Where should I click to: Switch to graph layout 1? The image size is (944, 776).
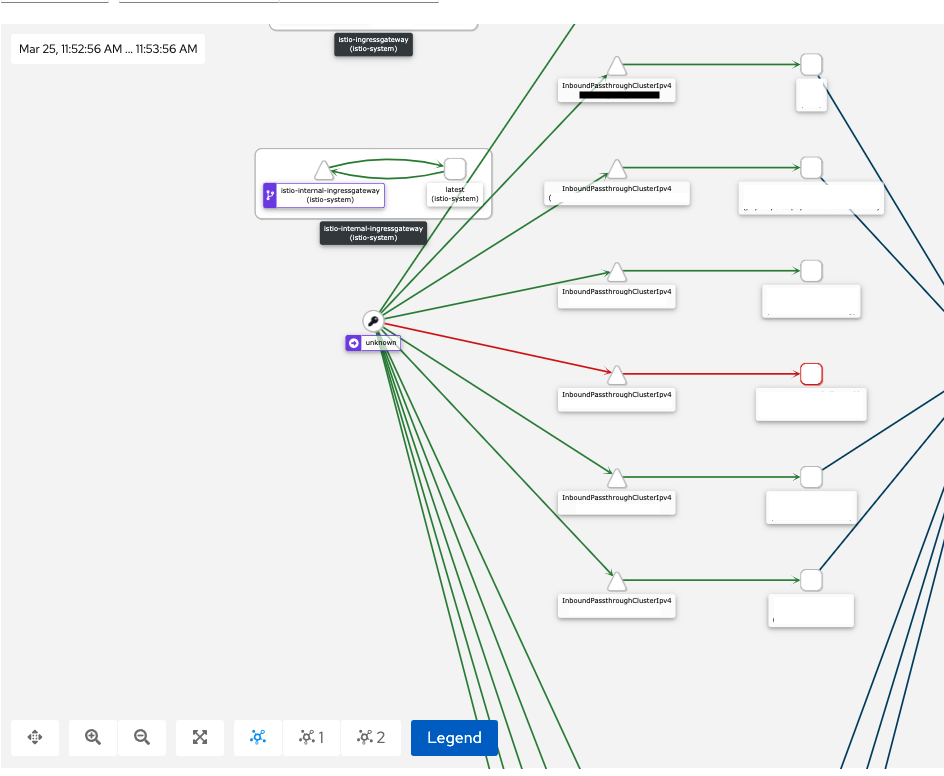[x=311, y=737]
